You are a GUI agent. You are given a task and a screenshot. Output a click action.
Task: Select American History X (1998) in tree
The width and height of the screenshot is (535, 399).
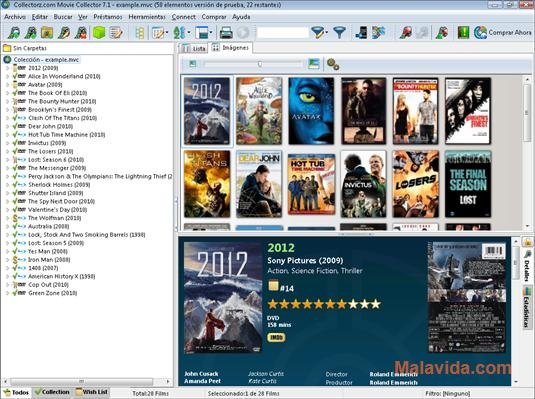click(61, 276)
